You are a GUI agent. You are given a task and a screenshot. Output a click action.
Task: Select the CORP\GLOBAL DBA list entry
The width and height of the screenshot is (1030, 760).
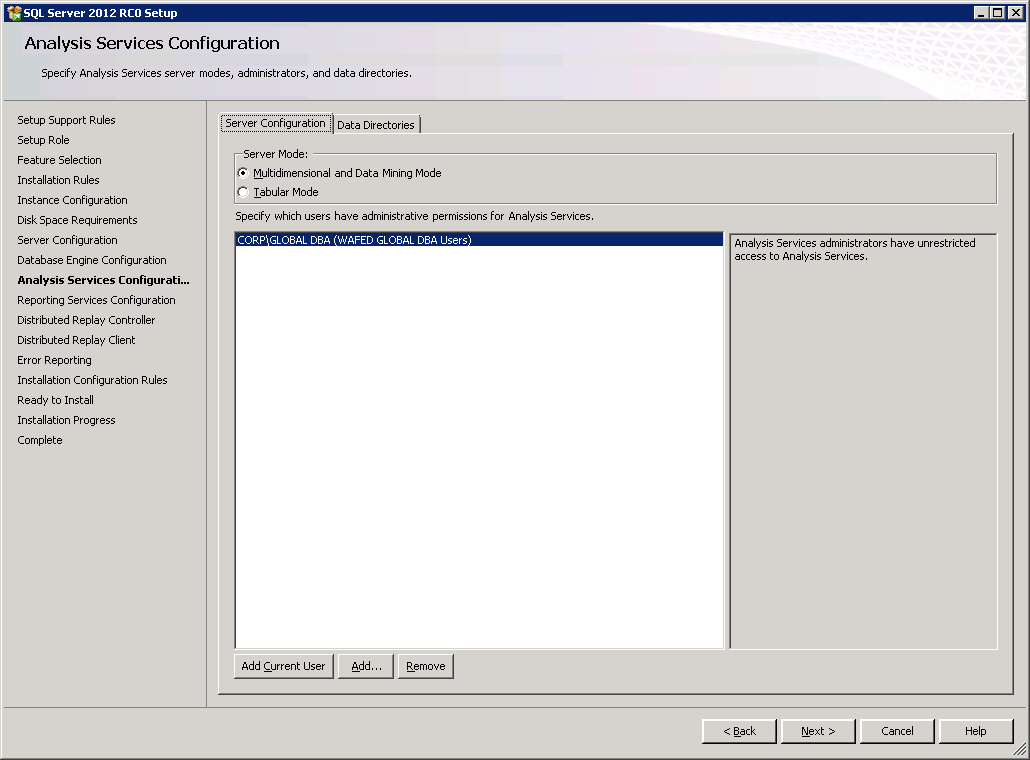tap(355, 240)
